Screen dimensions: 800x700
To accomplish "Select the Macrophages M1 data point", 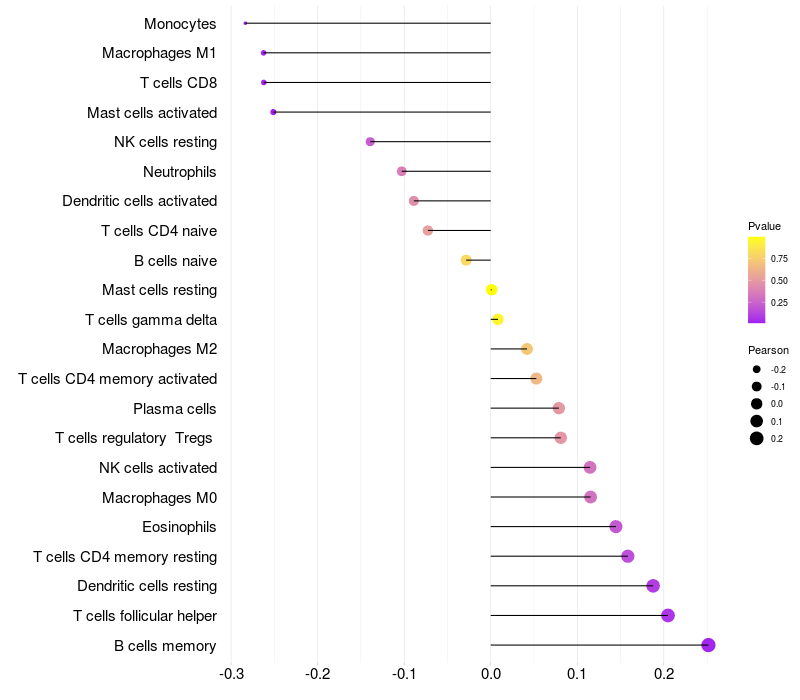I will pyautogui.click(x=264, y=53).
